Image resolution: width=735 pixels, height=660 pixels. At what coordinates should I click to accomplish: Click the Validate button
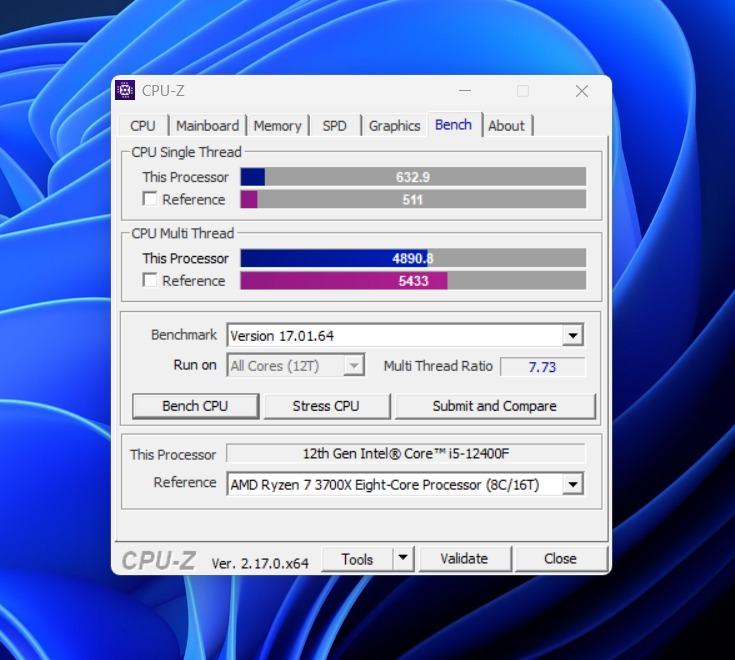tap(465, 559)
